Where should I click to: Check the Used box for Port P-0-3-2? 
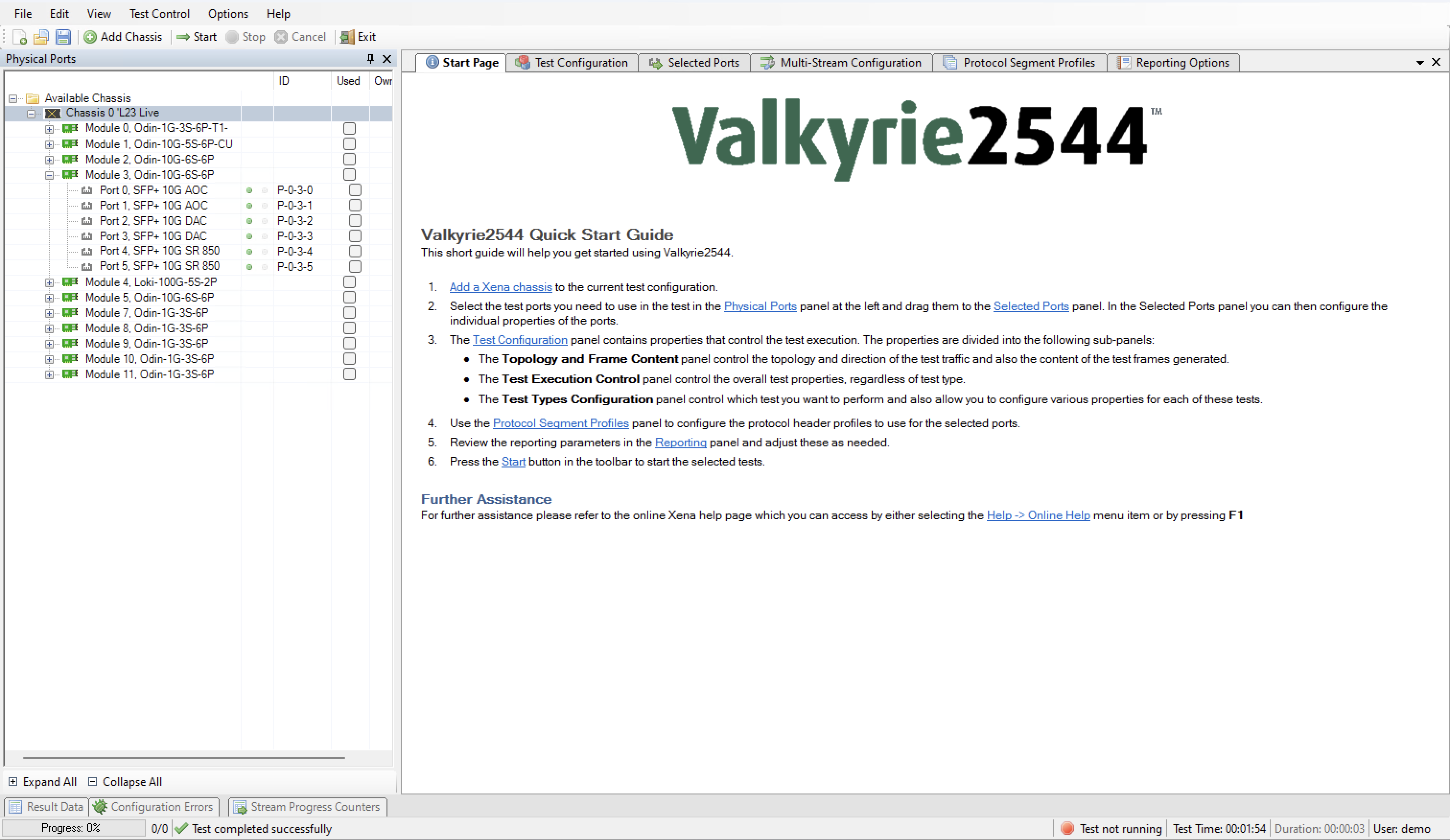click(355, 221)
